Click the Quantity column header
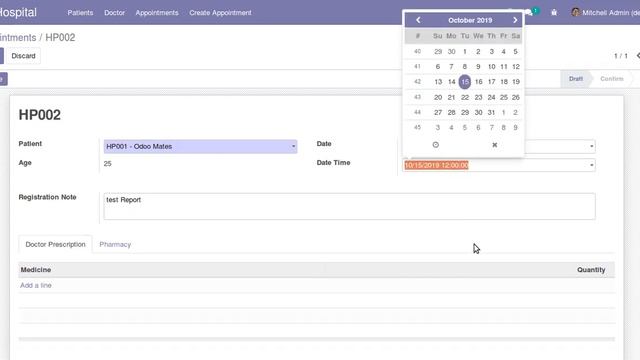 point(591,270)
